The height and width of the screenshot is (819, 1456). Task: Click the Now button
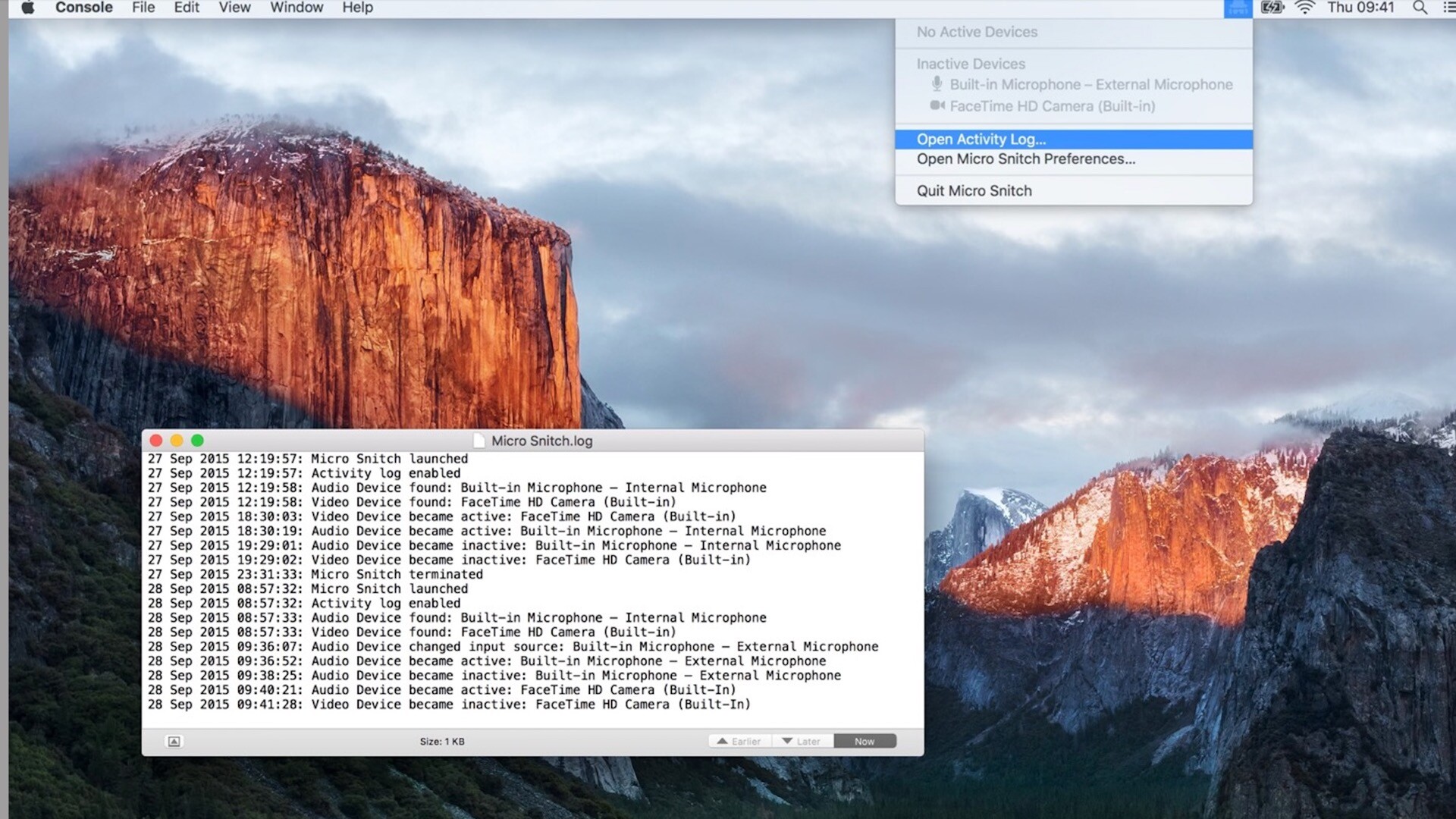(x=864, y=741)
